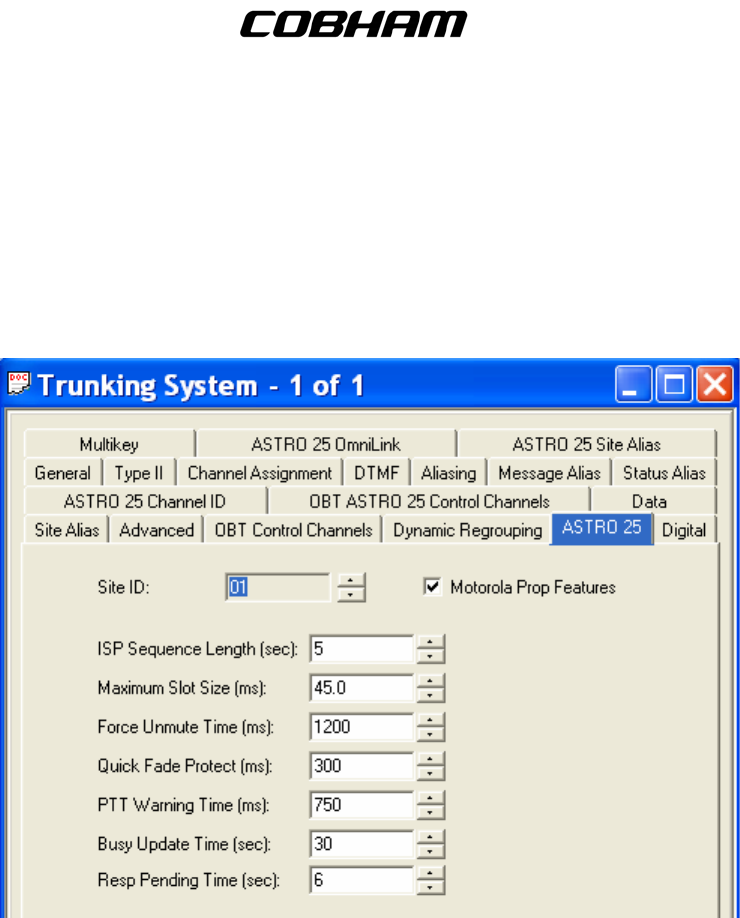Viewport: 740px width, 918px height.
Task: Decrease Busy Update Time value
Action: (x=430, y=851)
